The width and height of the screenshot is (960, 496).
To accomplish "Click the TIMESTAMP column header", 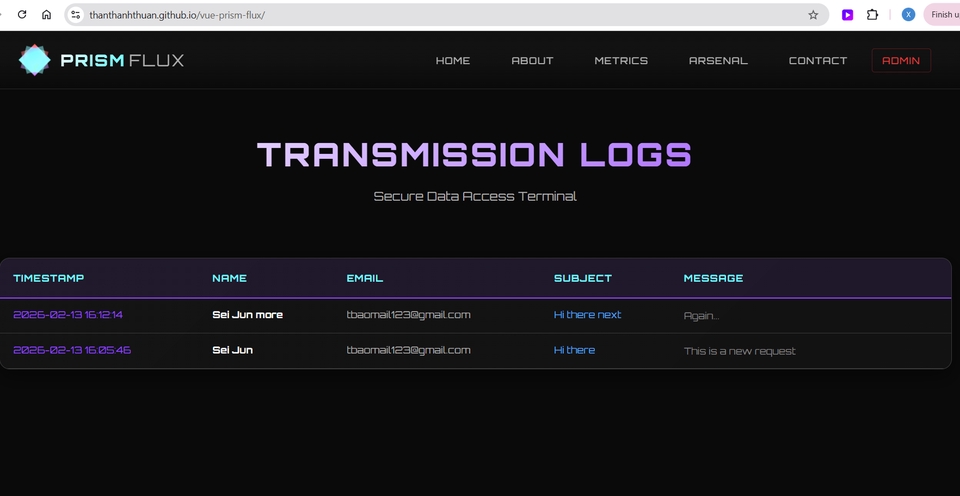I will click(48, 278).
